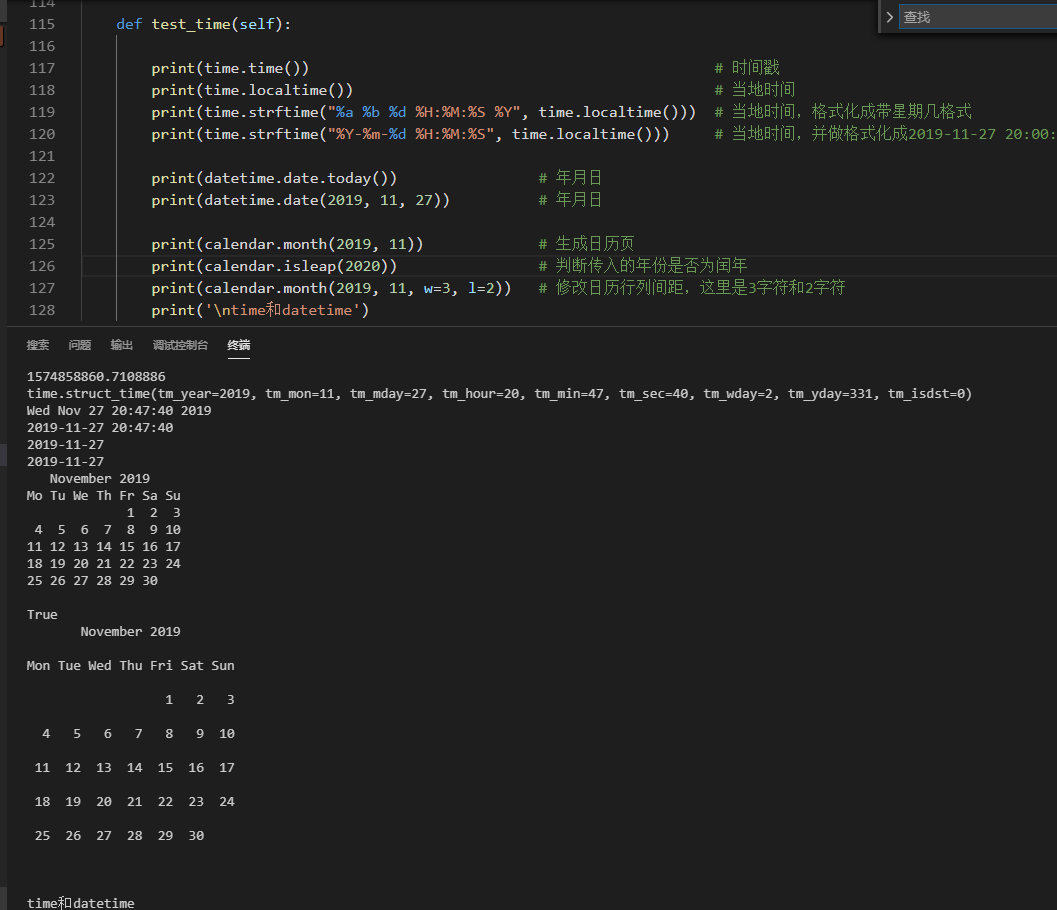Select the 终端 panel tab
The height and width of the screenshot is (910, 1057).
coord(239,345)
